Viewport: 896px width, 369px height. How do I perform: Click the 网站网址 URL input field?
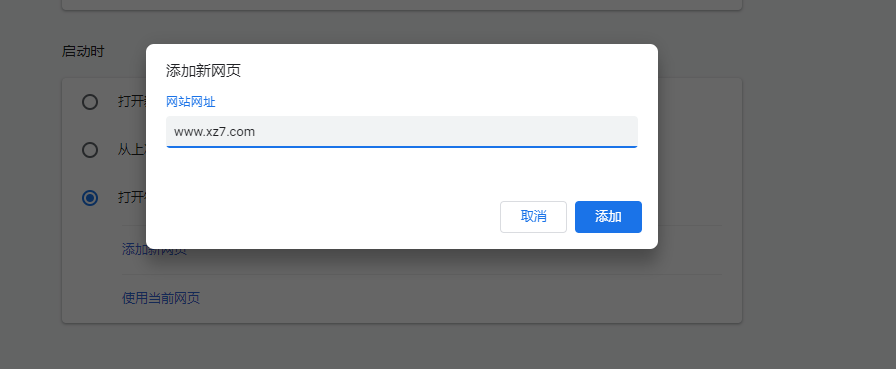pyautogui.click(x=402, y=131)
